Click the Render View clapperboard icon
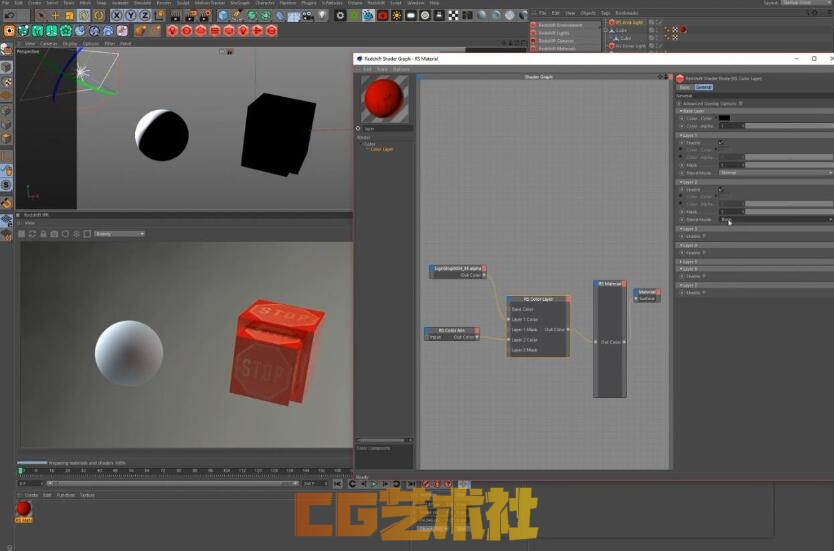This screenshot has width=834, height=551. click(x=176, y=15)
